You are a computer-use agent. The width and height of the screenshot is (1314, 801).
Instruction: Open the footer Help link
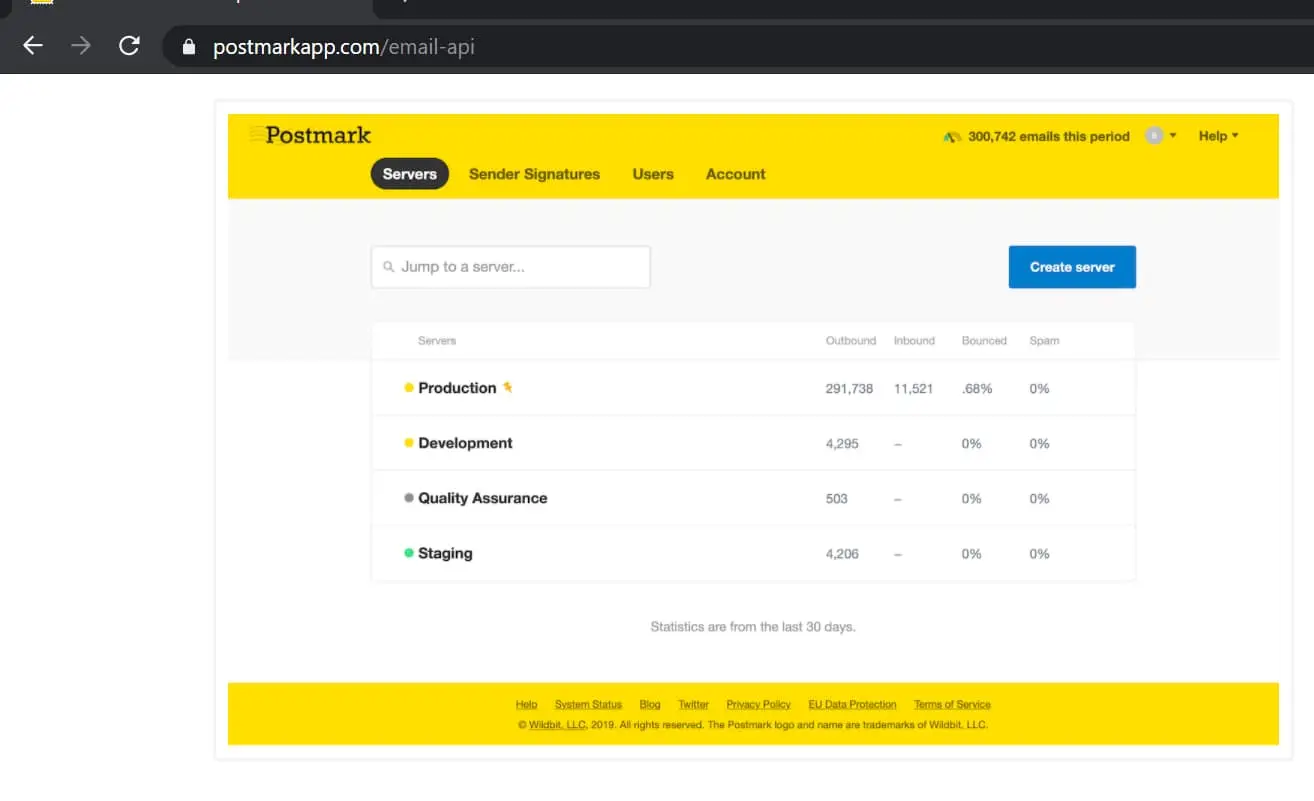pyautogui.click(x=526, y=705)
